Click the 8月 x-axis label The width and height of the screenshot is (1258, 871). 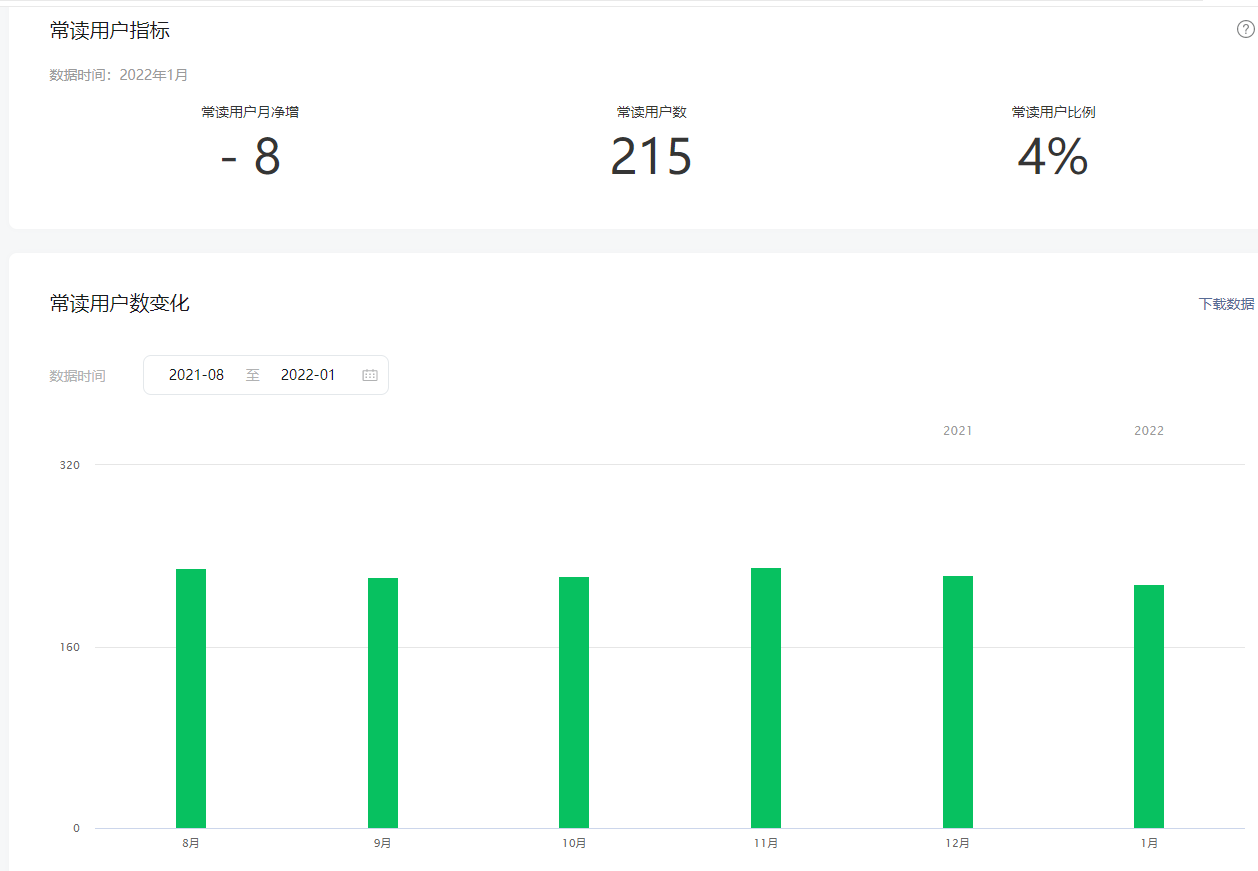(191, 844)
